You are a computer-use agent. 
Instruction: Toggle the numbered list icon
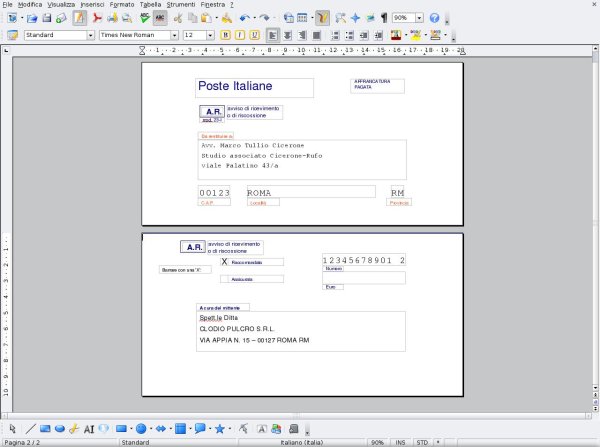(335, 35)
